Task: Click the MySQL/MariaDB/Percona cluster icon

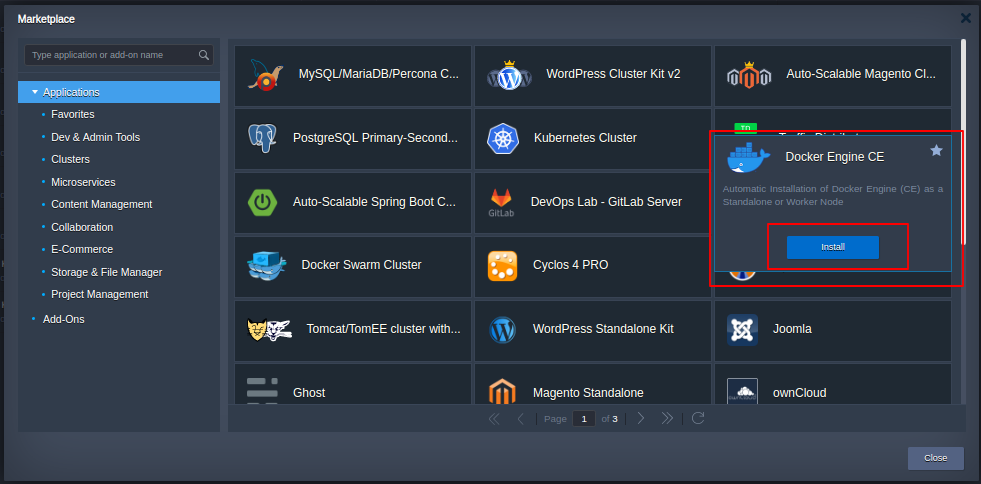Action: pyautogui.click(x=263, y=74)
